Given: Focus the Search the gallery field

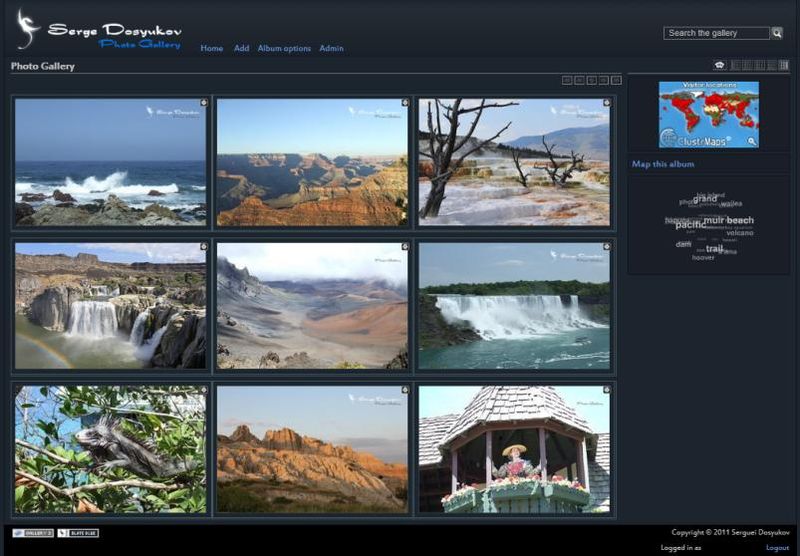Looking at the screenshot, I should (x=716, y=33).
